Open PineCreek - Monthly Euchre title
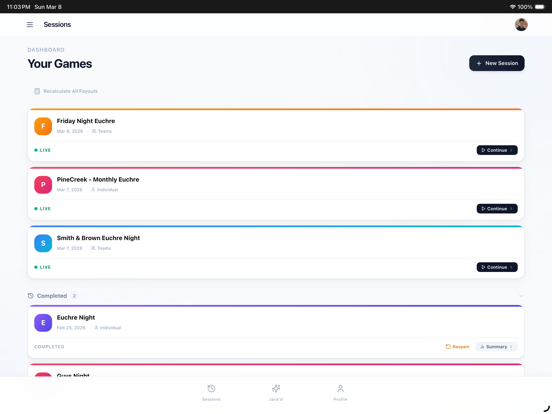The image size is (552, 414). (x=98, y=180)
